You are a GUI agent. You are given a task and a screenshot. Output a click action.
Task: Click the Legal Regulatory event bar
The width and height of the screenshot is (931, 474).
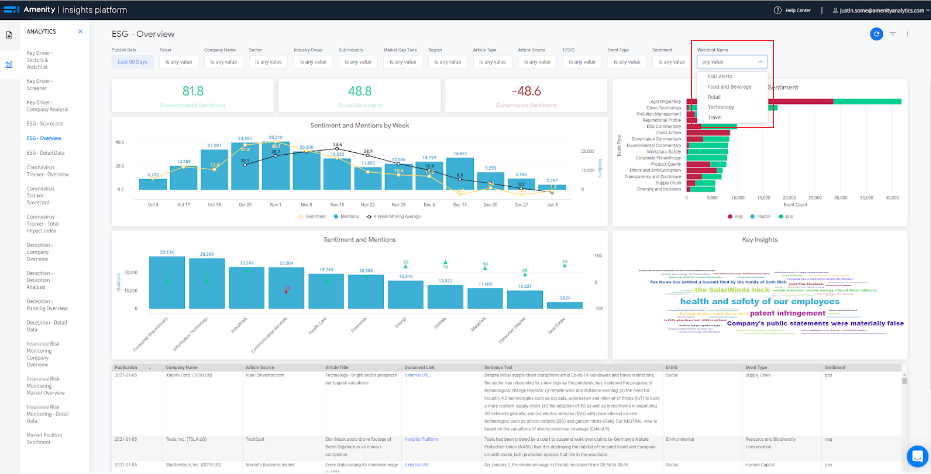click(793, 102)
